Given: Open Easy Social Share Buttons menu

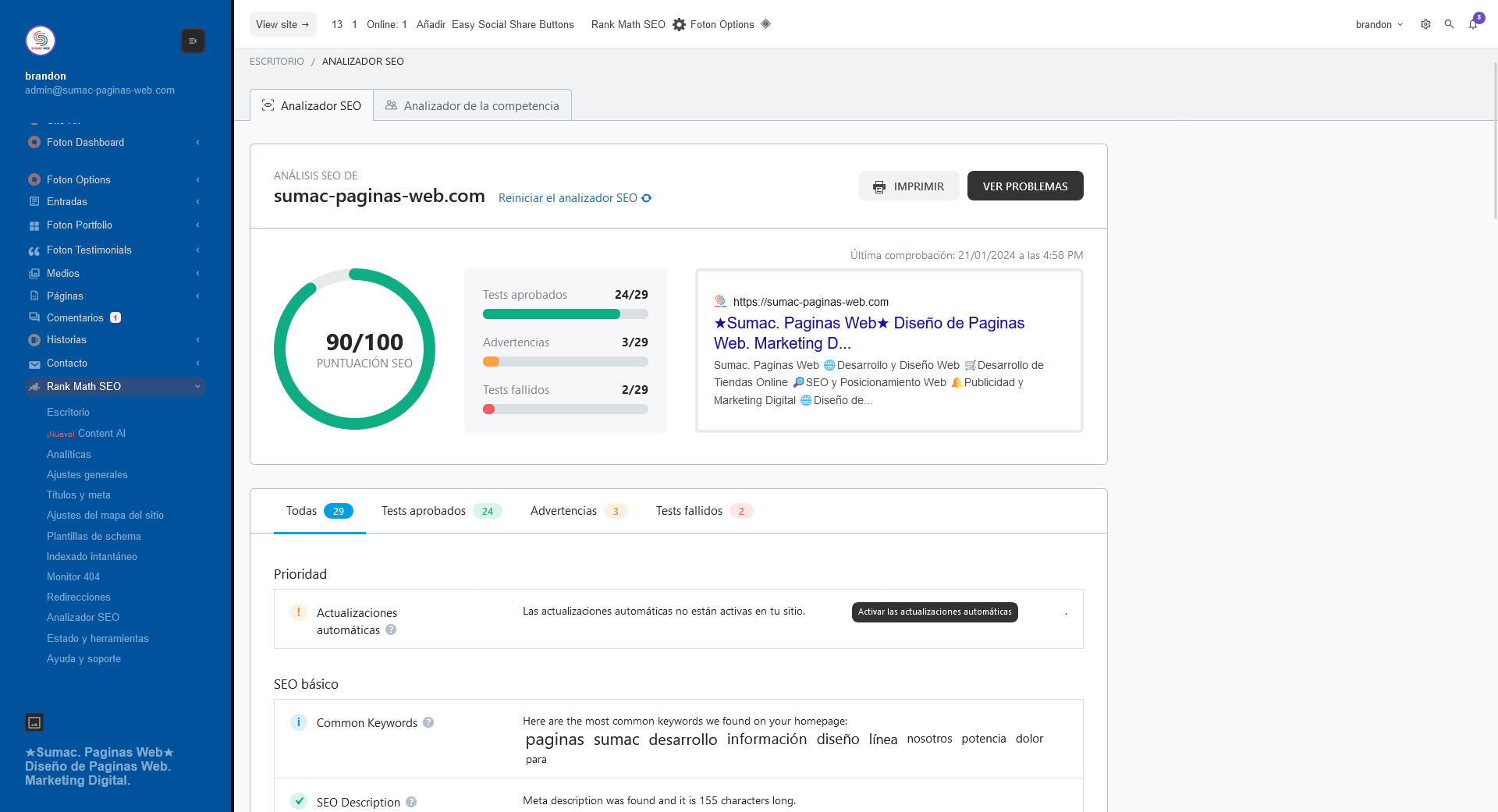Looking at the screenshot, I should [513, 24].
